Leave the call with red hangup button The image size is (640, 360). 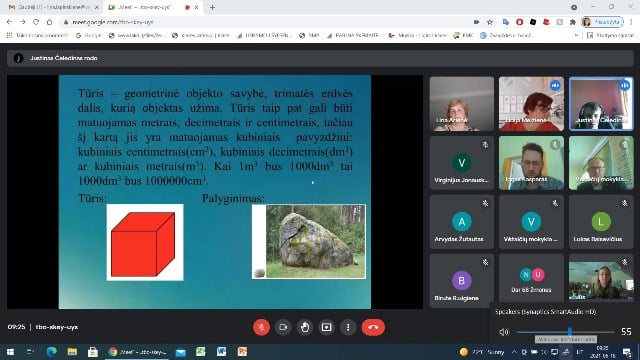(373, 327)
